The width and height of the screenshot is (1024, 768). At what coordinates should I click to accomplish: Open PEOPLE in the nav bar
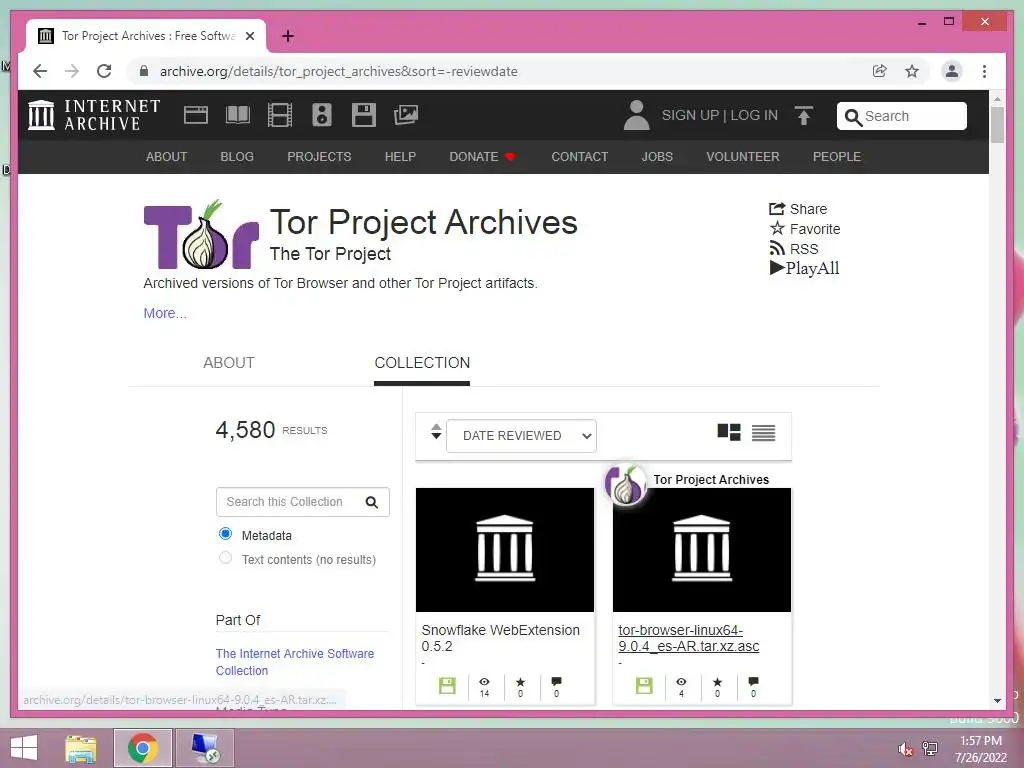(x=837, y=157)
